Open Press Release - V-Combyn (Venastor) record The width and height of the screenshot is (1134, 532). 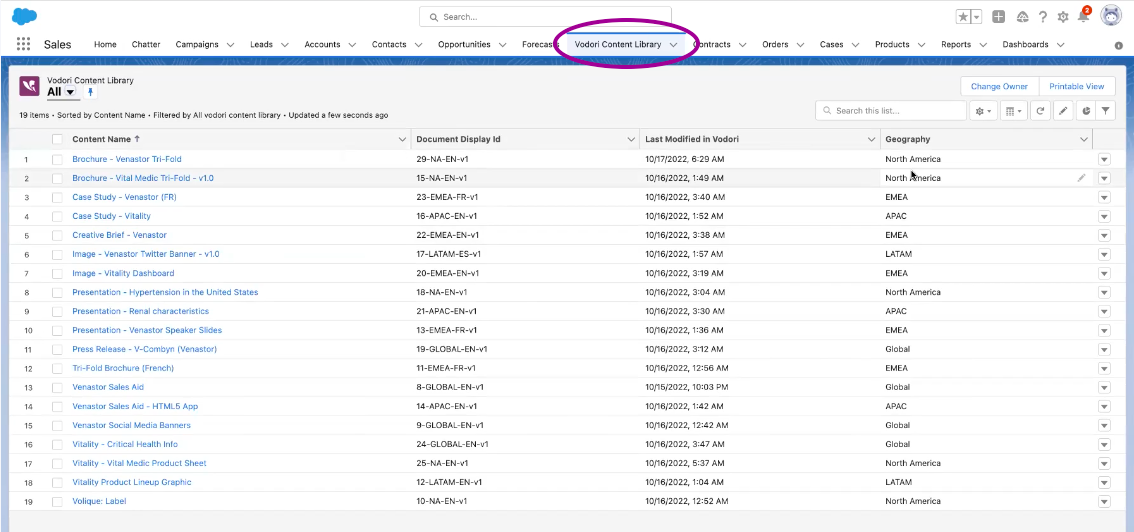click(145, 349)
